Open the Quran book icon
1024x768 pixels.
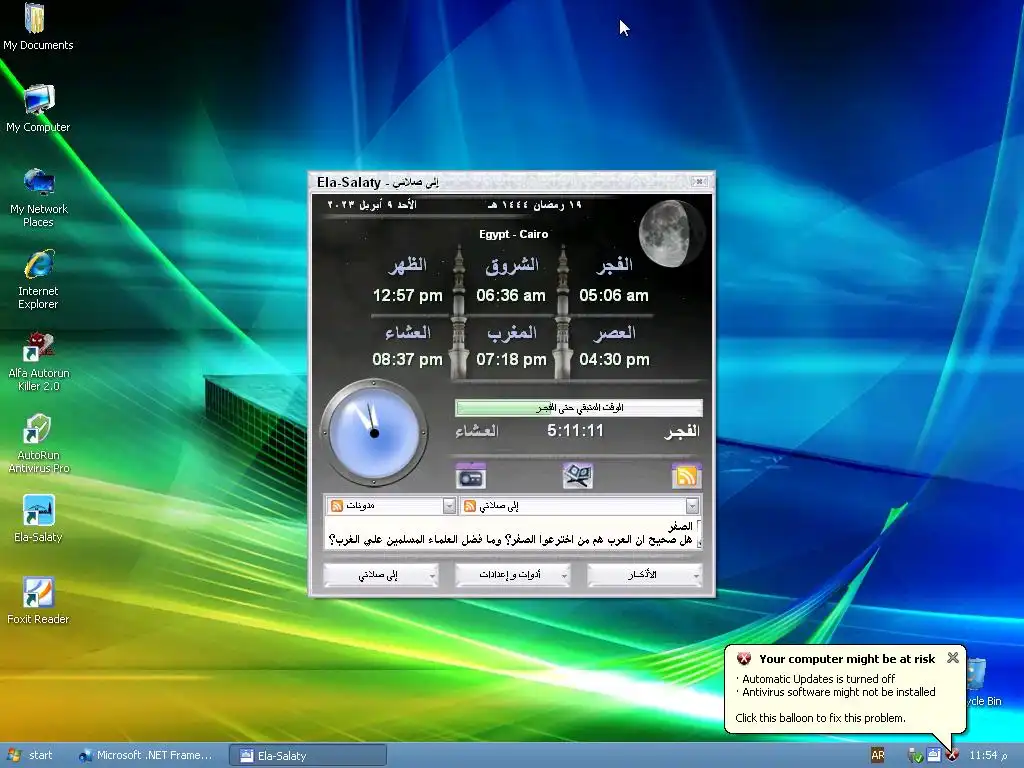[x=578, y=475]
